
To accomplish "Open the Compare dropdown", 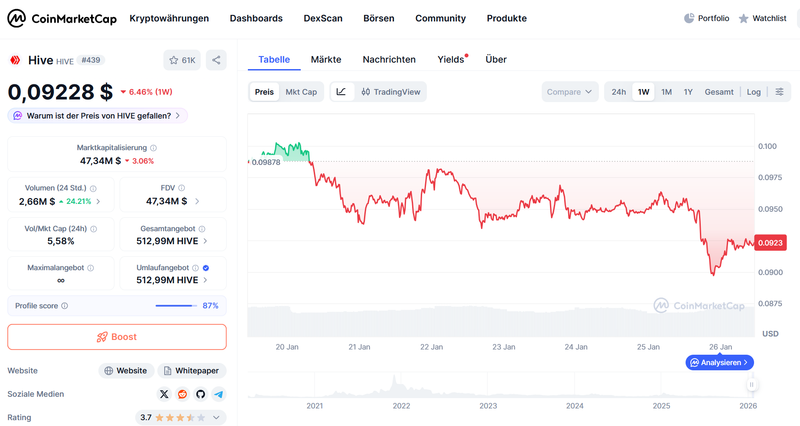I will tap(570, 92).
